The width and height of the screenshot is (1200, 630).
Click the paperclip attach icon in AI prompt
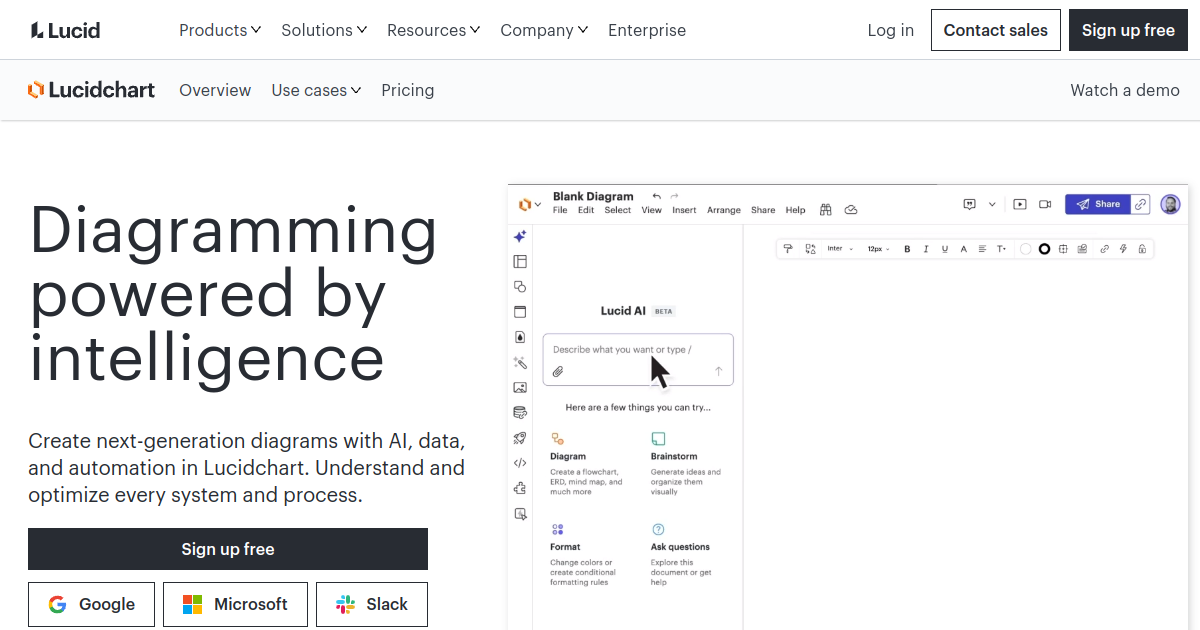(x=558, y=371)
